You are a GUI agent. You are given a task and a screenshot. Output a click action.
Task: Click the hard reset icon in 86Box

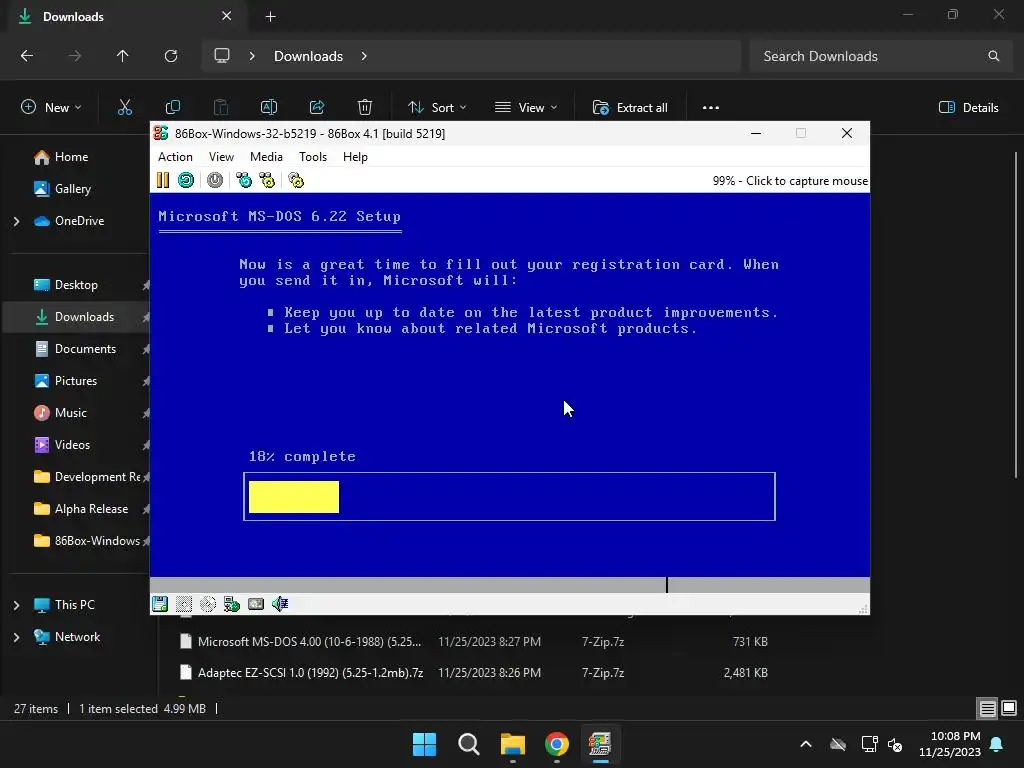pos(185,180)
